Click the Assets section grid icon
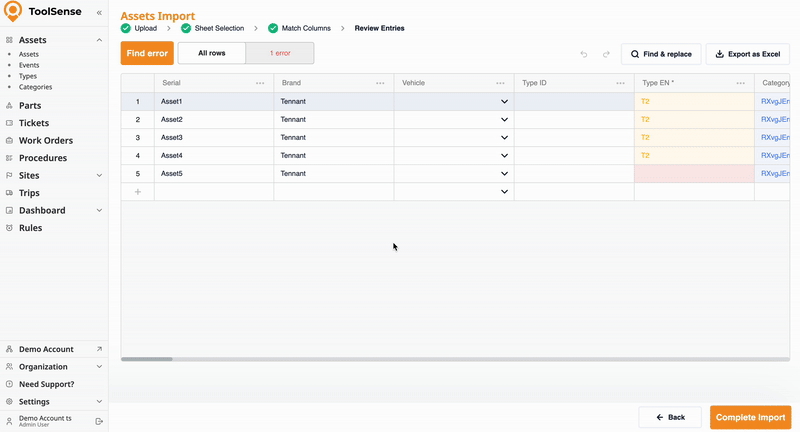Screen dimensions: 800x432 point(9,40)
